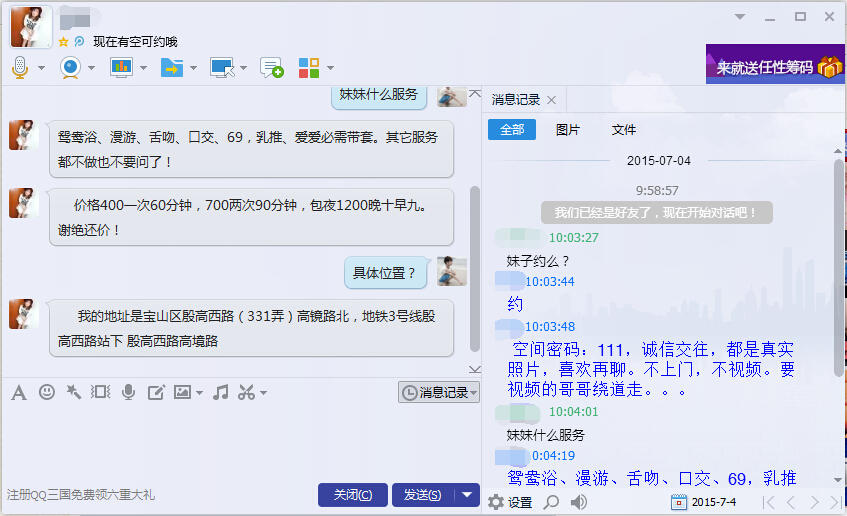Click sender avatar beside 具体位置？ message
Viewport: 847px width, 516px height.
[x=452, y=271]
